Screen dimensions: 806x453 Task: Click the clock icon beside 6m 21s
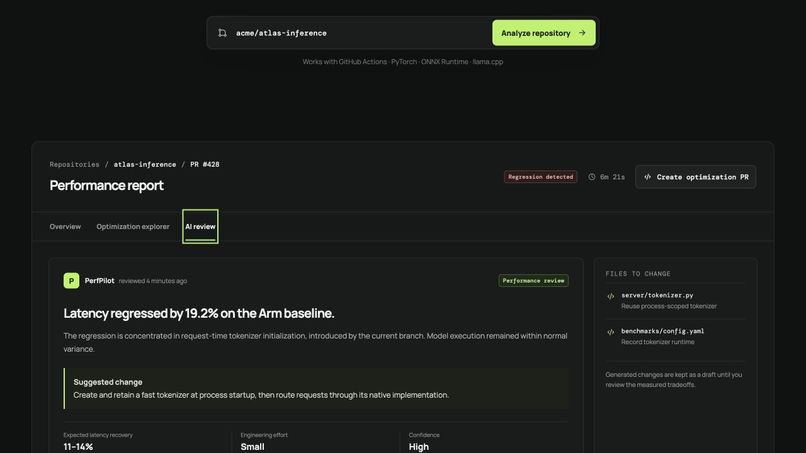tap(592, 177)
